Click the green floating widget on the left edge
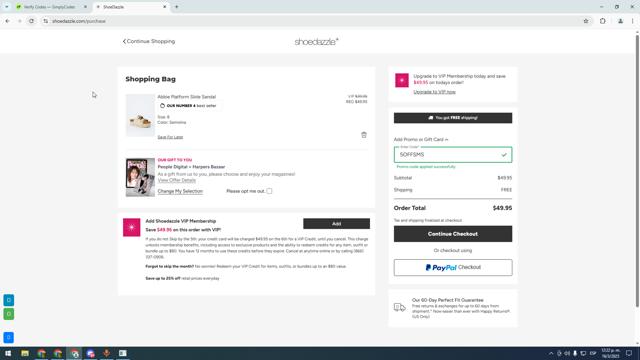This screenshot has width=640, height=360. point(9,314)
